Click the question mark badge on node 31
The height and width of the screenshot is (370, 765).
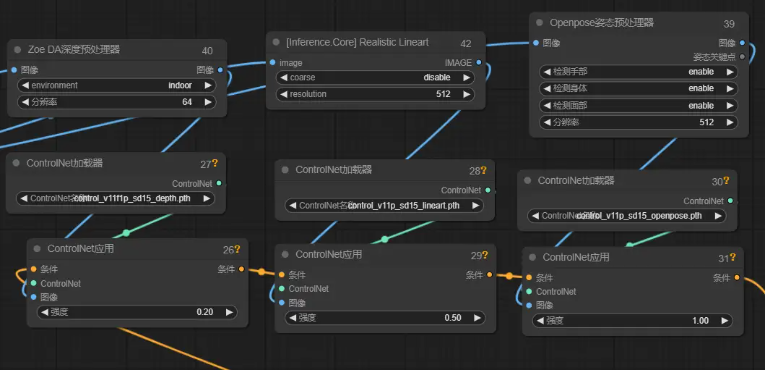pos(733,257)
